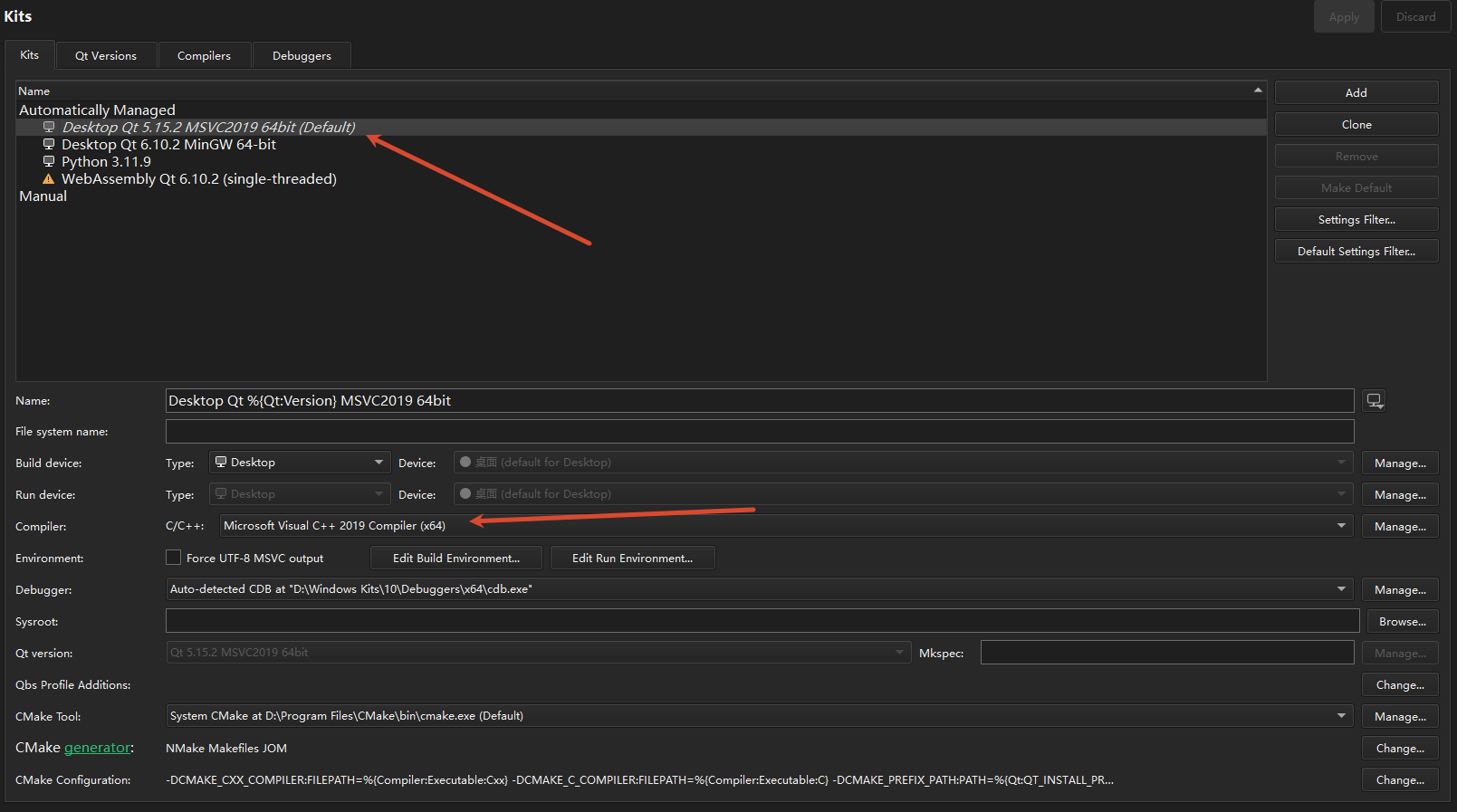Click Manage button for Build device
Screen dimensions: 1457x812
click(1400, 463)
